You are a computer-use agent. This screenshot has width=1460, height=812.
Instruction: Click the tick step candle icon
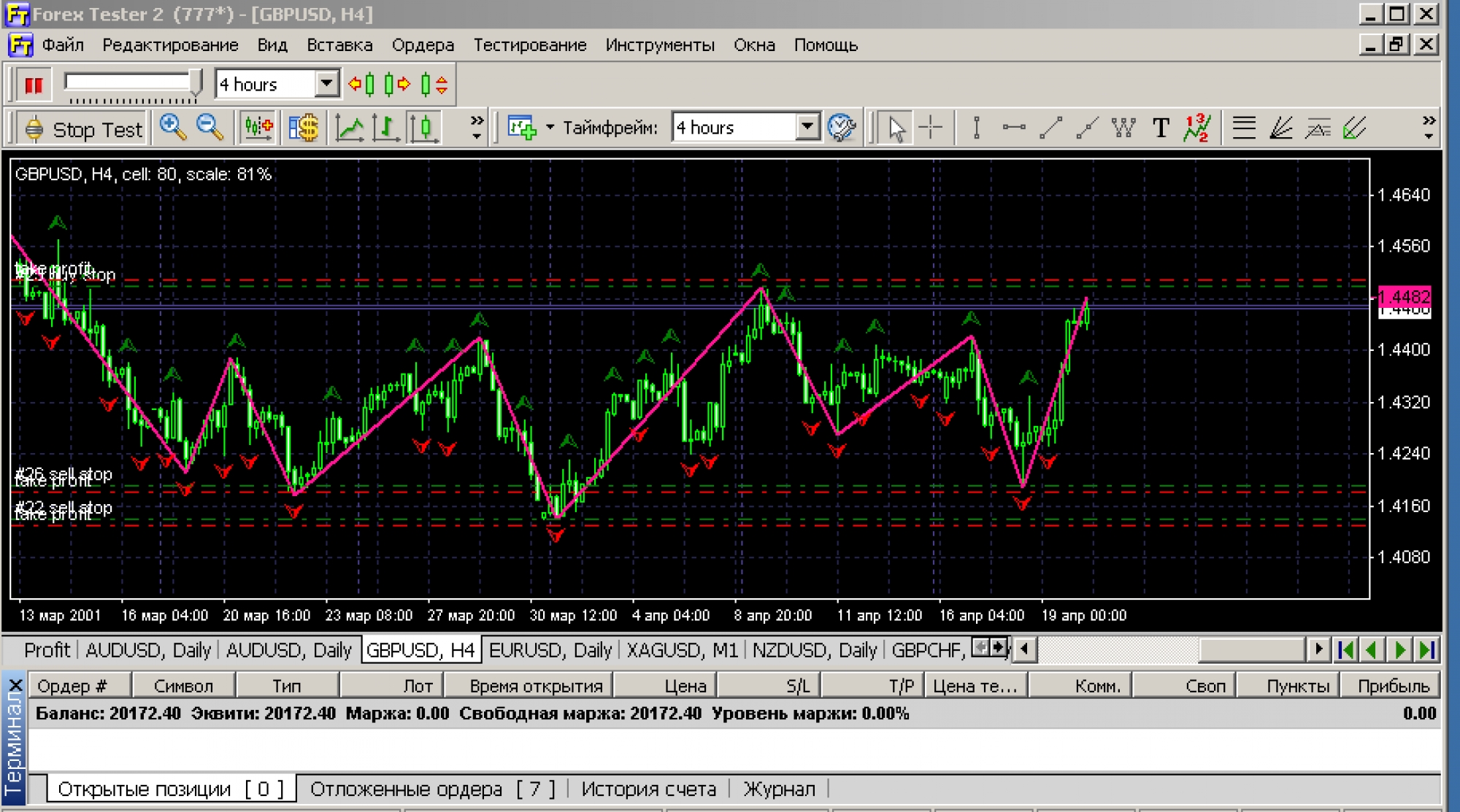pos(434,85)
